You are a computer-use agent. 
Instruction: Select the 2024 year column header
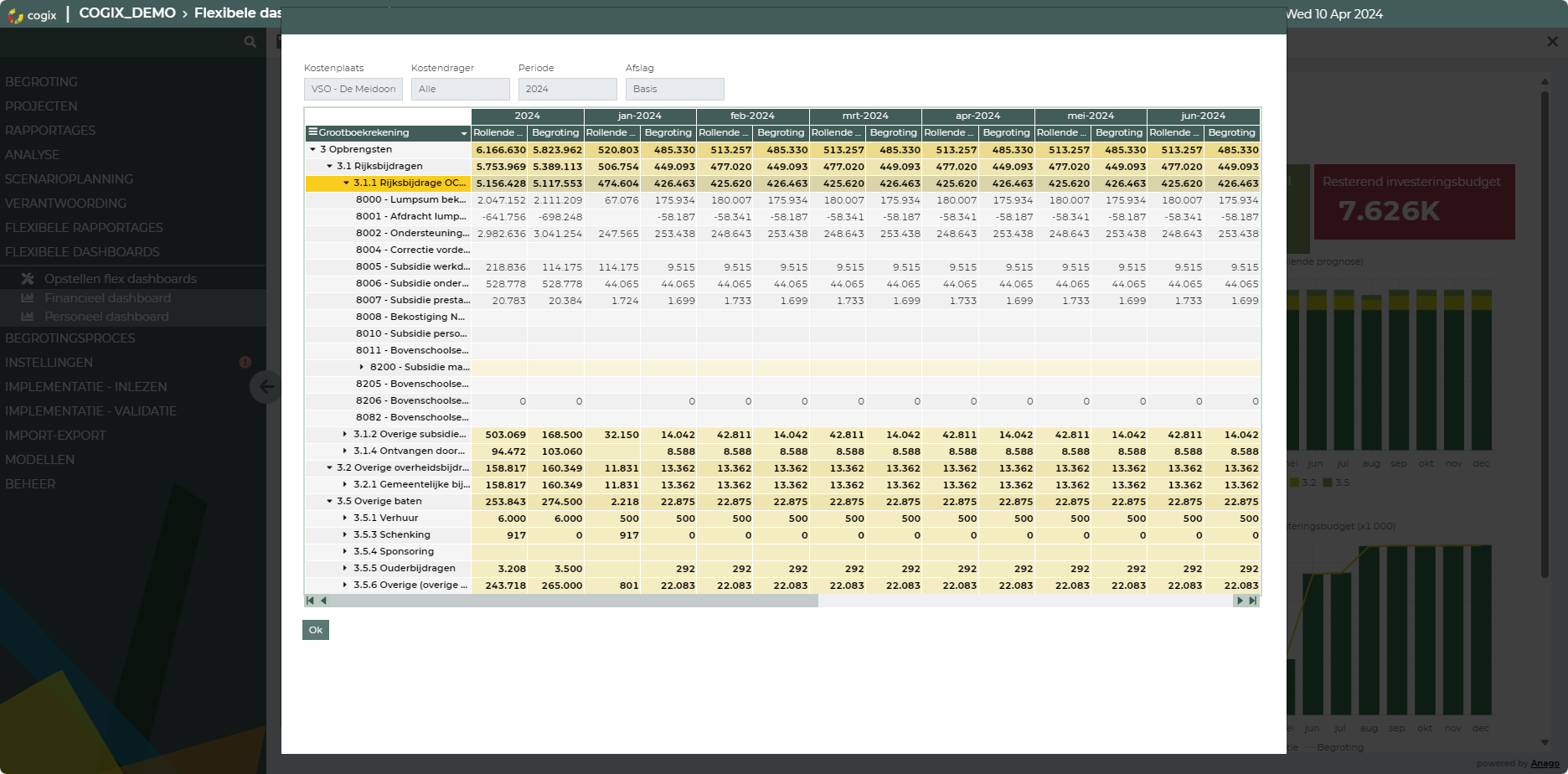click(x=528, y=116)
